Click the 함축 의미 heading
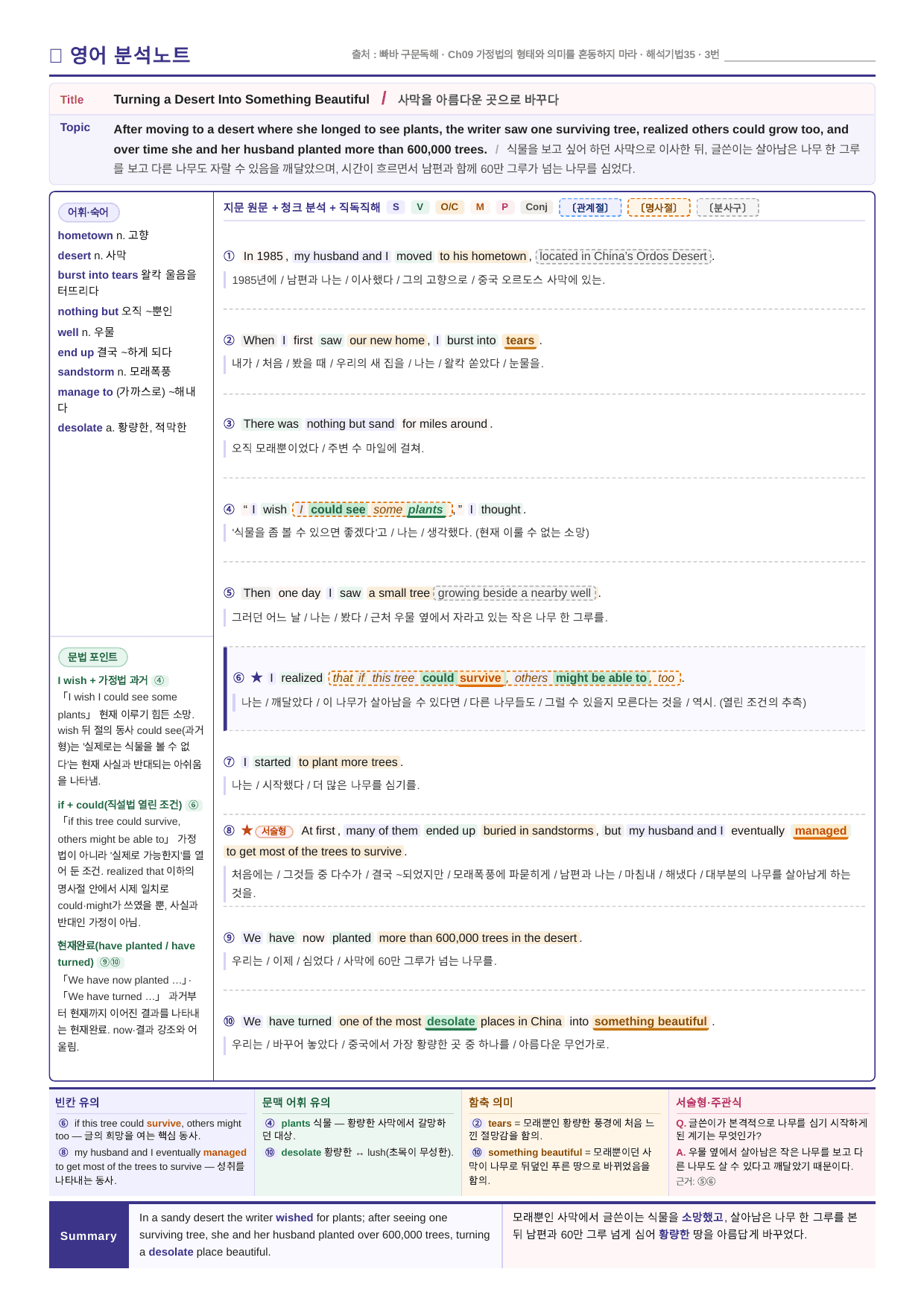Viewport: 924px width, 1307px height. (x=491, y=1102)
